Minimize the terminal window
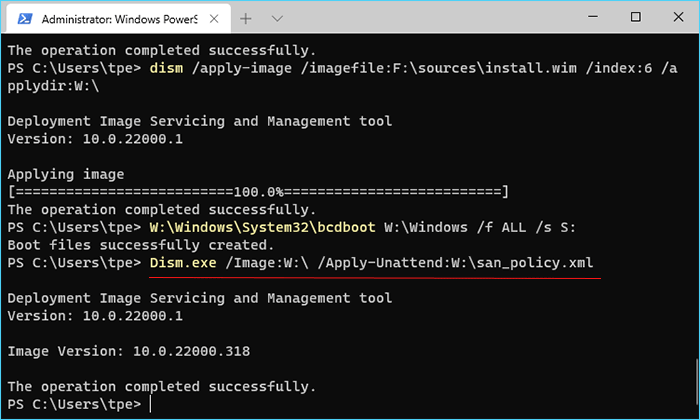The width and height of the screenshot is (700, 420). coord(593,17)
